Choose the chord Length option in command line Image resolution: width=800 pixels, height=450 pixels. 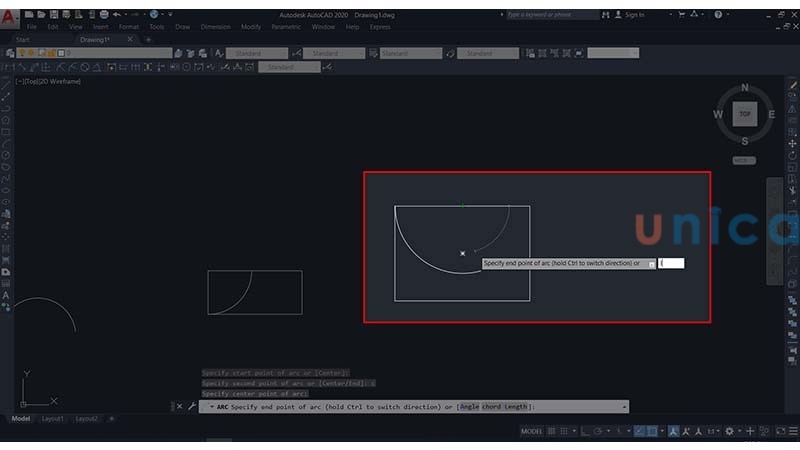(x=504, y=407)
